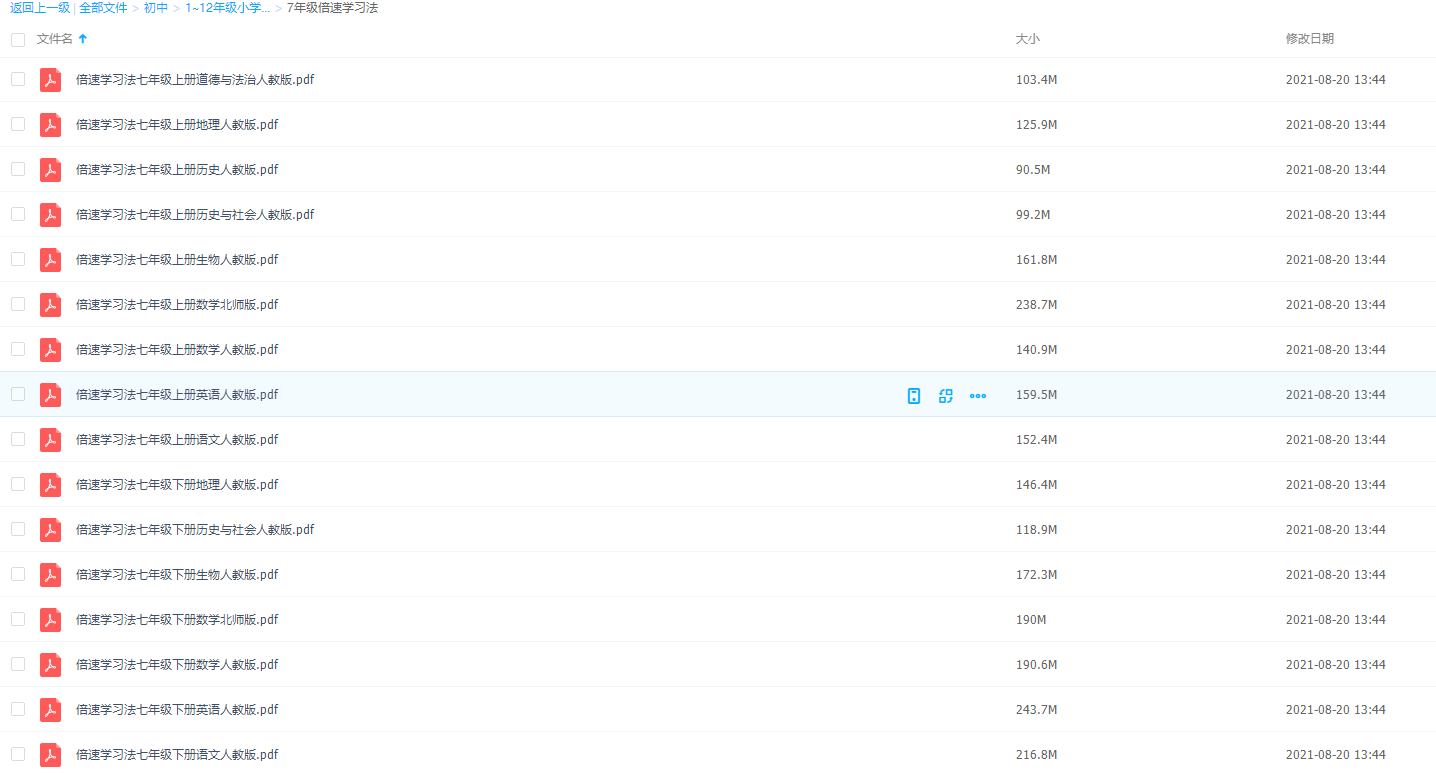Select checkbox for 下册英语人教版.pdf

click(x=18, y=709)
